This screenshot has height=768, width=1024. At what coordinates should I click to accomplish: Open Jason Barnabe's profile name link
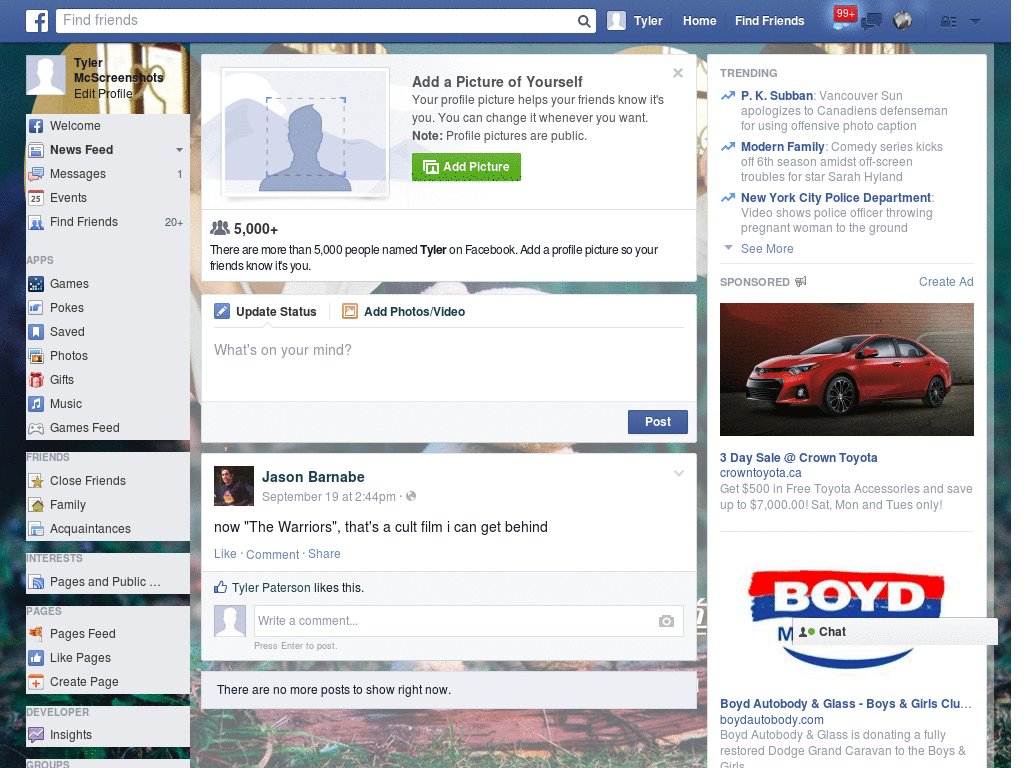click(313, 477)
